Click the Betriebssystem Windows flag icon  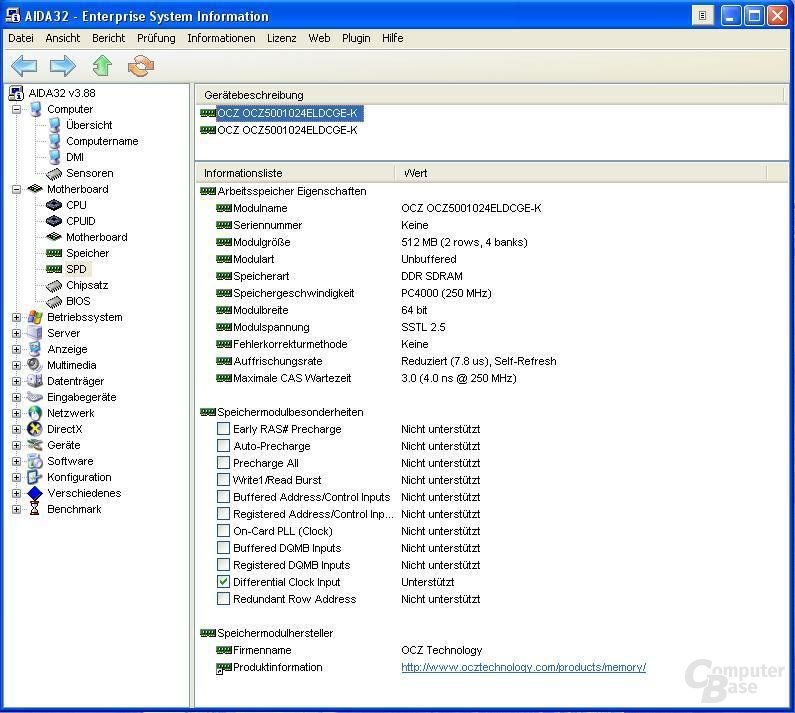click(35, 317)
